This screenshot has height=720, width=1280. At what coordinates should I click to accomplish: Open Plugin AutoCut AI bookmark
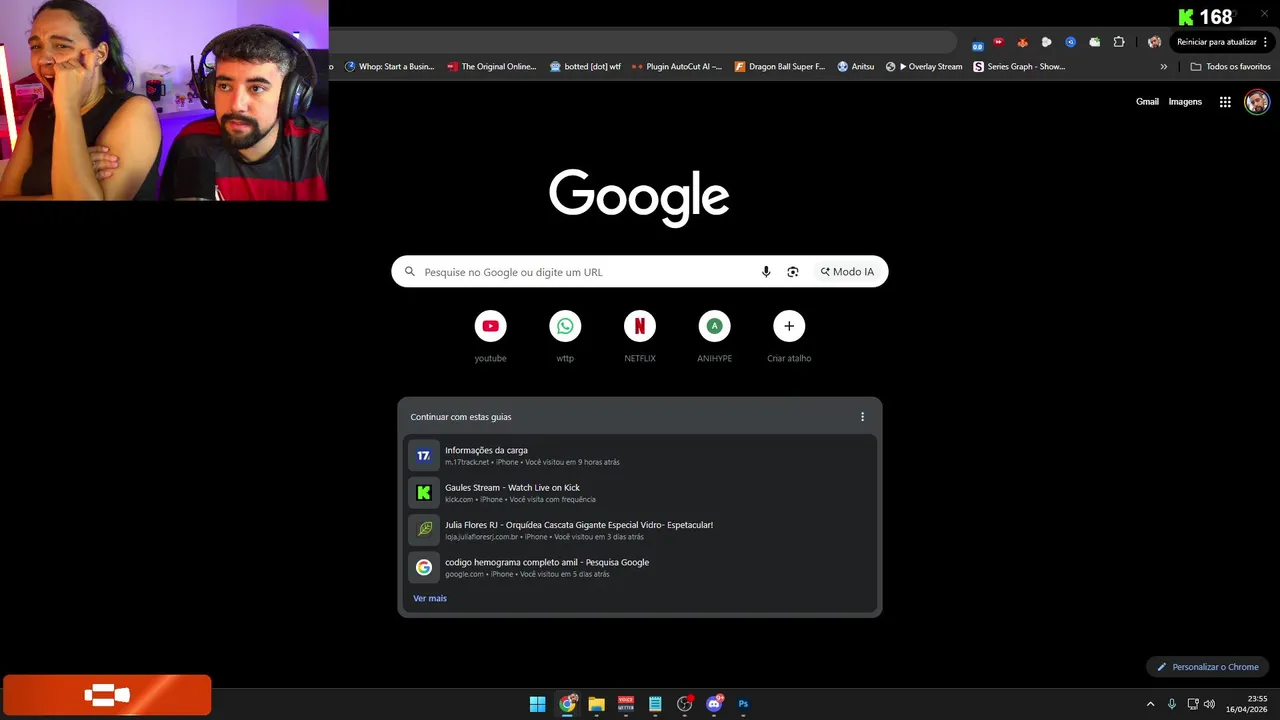click(x=677, y=67)
